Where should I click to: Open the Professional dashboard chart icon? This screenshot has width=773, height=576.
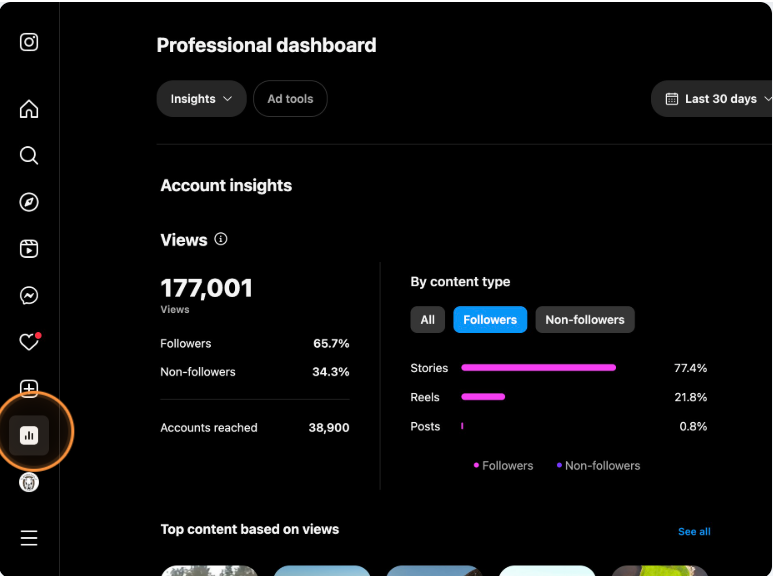[29, 435]
